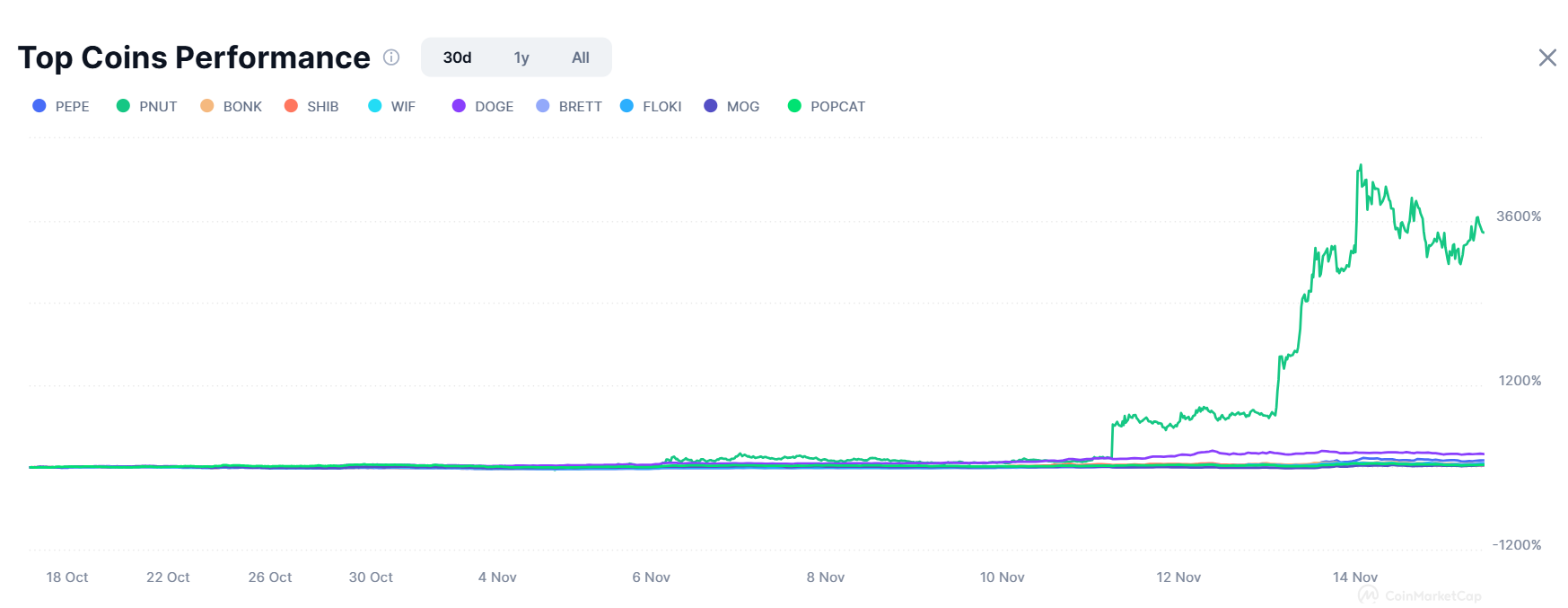
Task: Toggle the PNUT series in the legend
Action: (147, 106)
